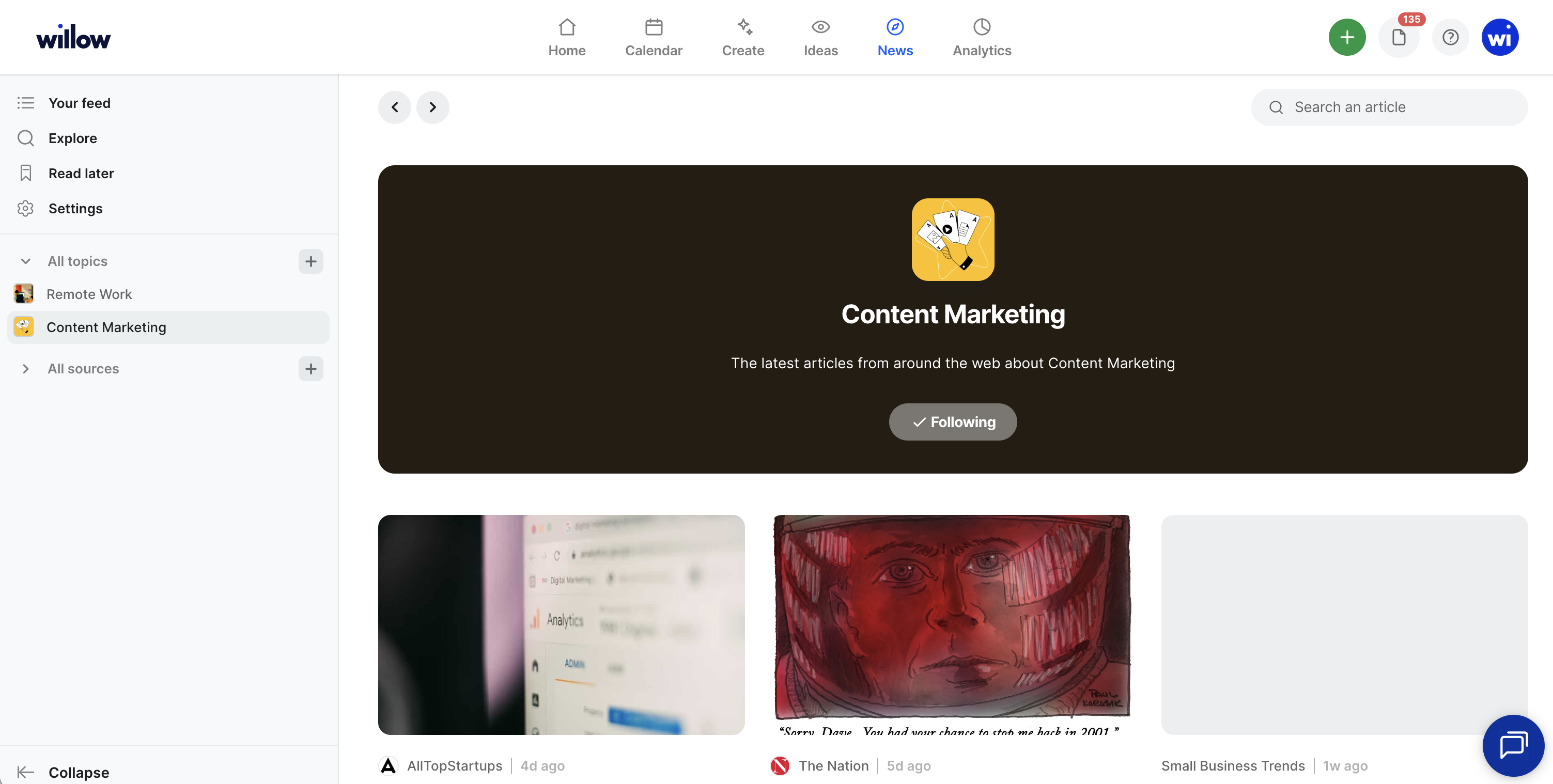Open the Home tab
The width and height of the screenshot is (1553, 784).
coord(567,37)
